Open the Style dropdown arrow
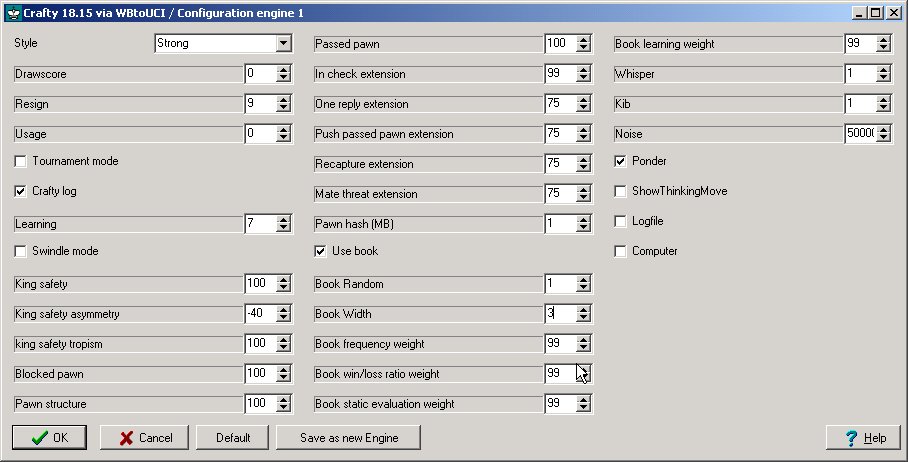908x462 pixels. coord(283,43)
